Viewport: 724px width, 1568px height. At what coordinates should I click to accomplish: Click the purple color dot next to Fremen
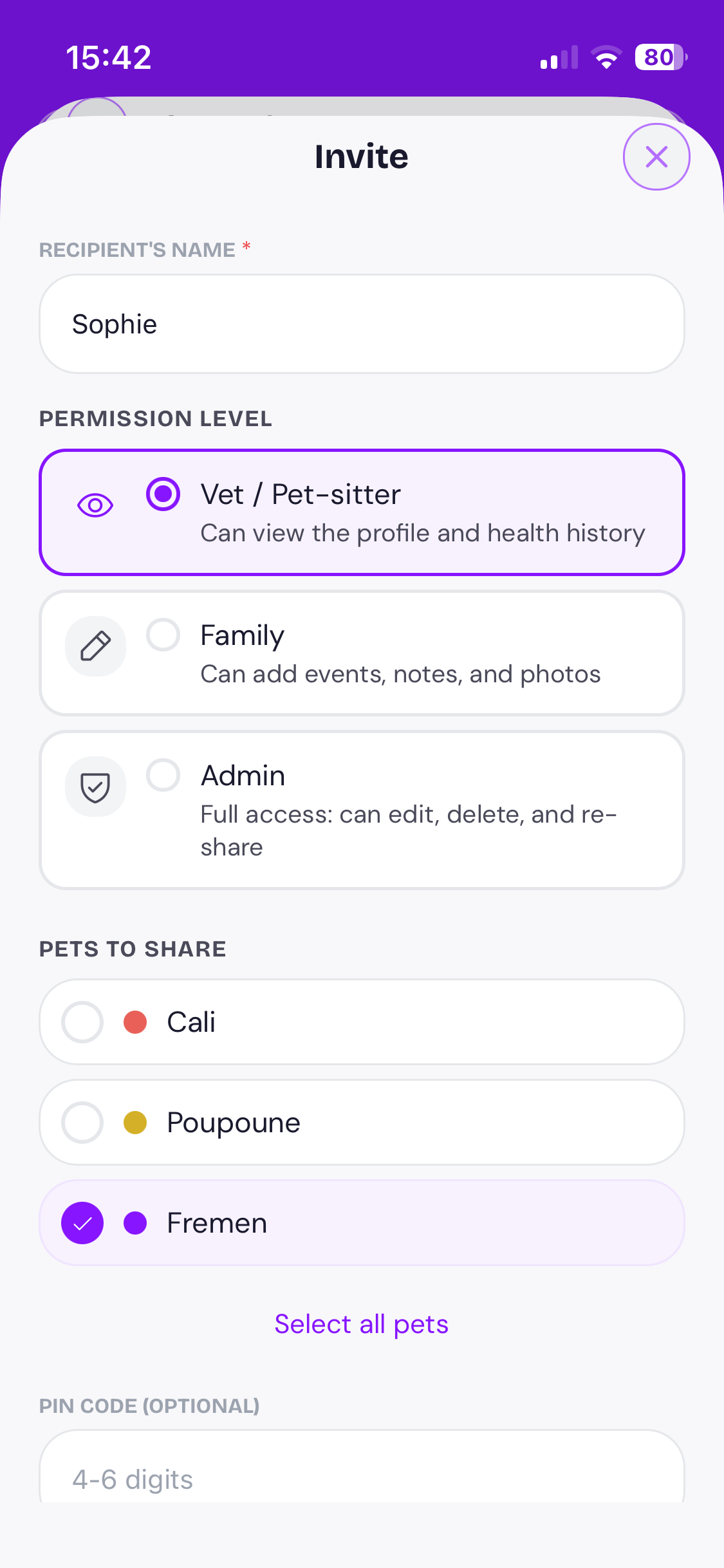[x=135, y=1223]
